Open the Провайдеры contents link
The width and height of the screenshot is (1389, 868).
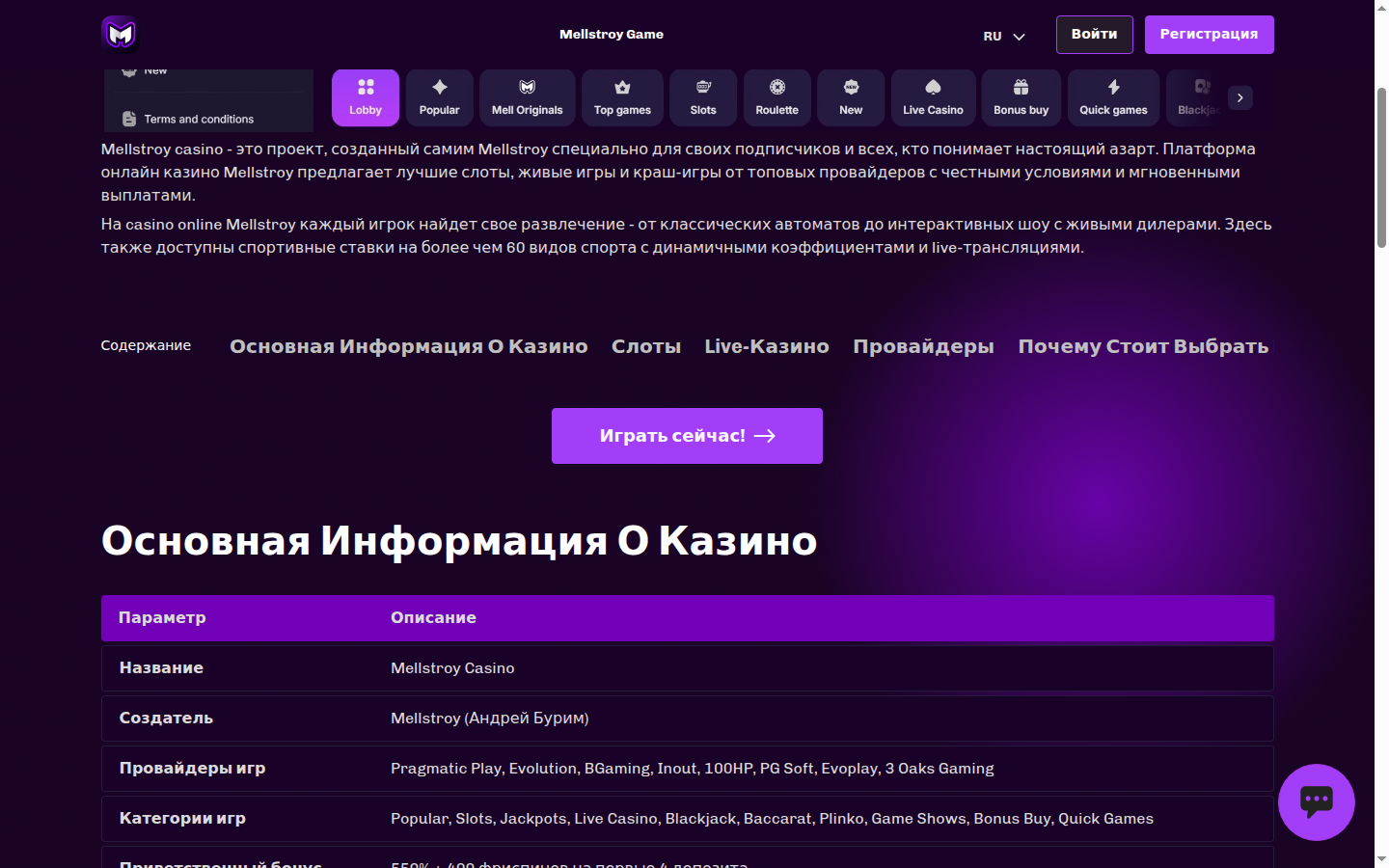tap(924, 346)
